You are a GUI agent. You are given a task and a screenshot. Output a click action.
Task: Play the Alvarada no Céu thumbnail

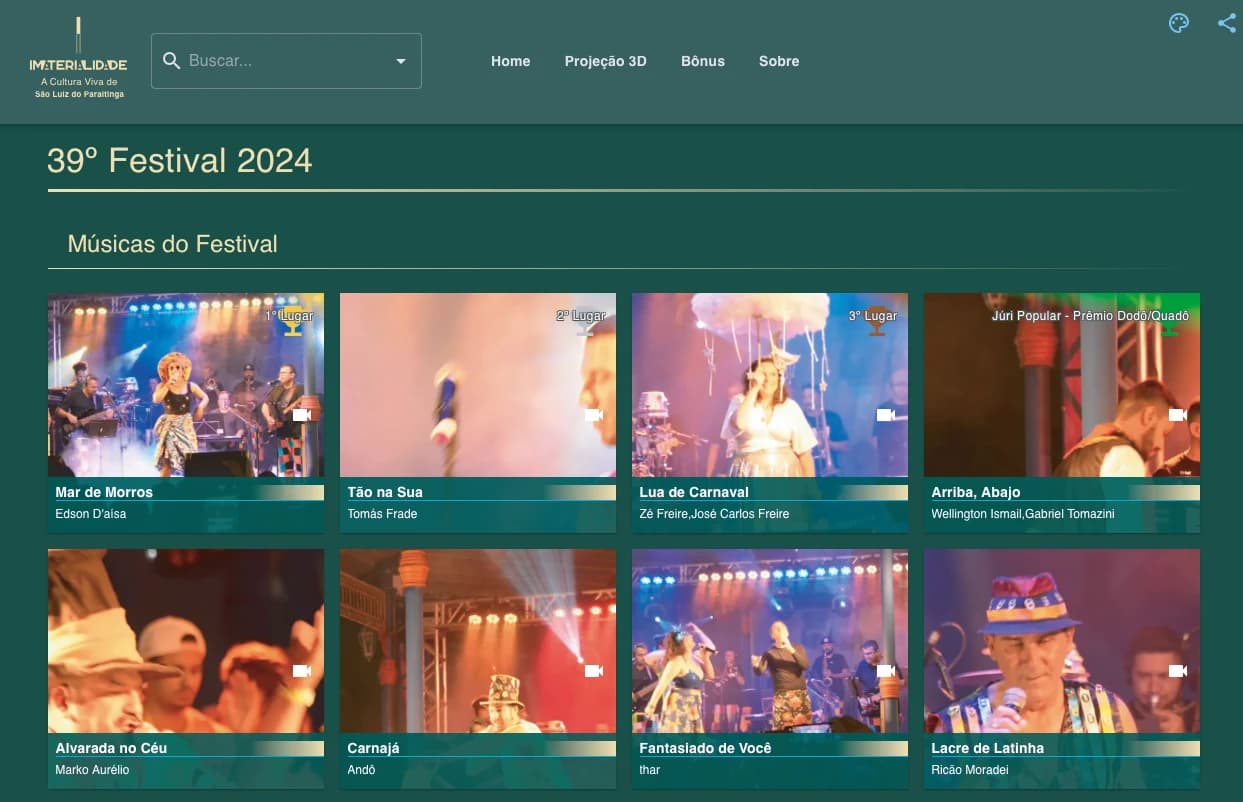point(185,640)
